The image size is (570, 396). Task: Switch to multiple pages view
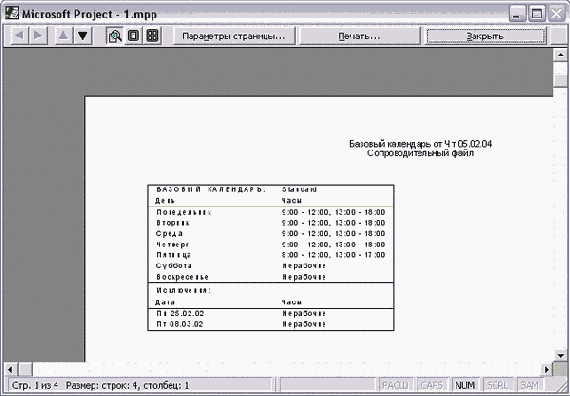pyautogui.click(x=152, y=36)
